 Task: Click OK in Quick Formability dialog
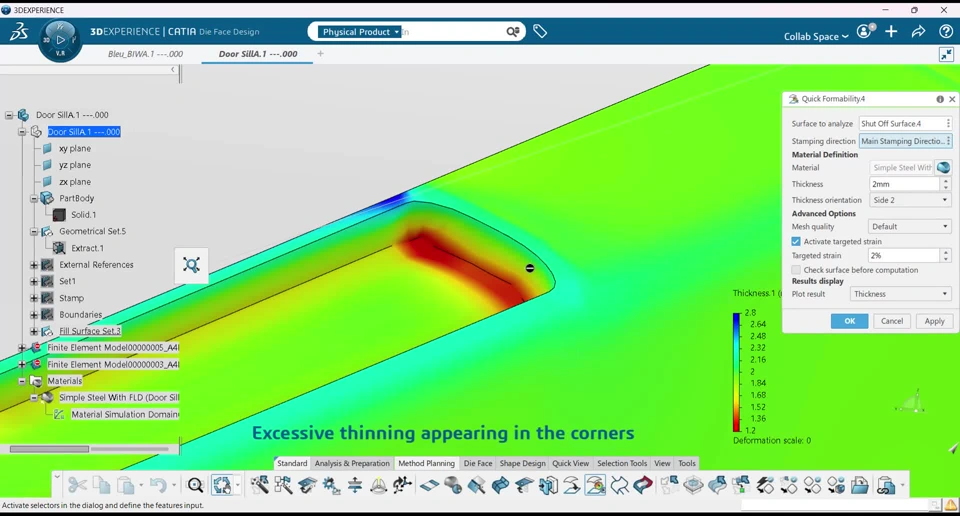click(x=849, y=321)
